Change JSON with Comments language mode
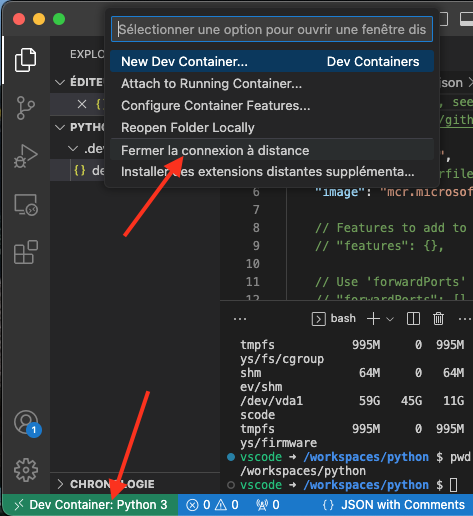This screenshot has height=516, width=473. 403,505
